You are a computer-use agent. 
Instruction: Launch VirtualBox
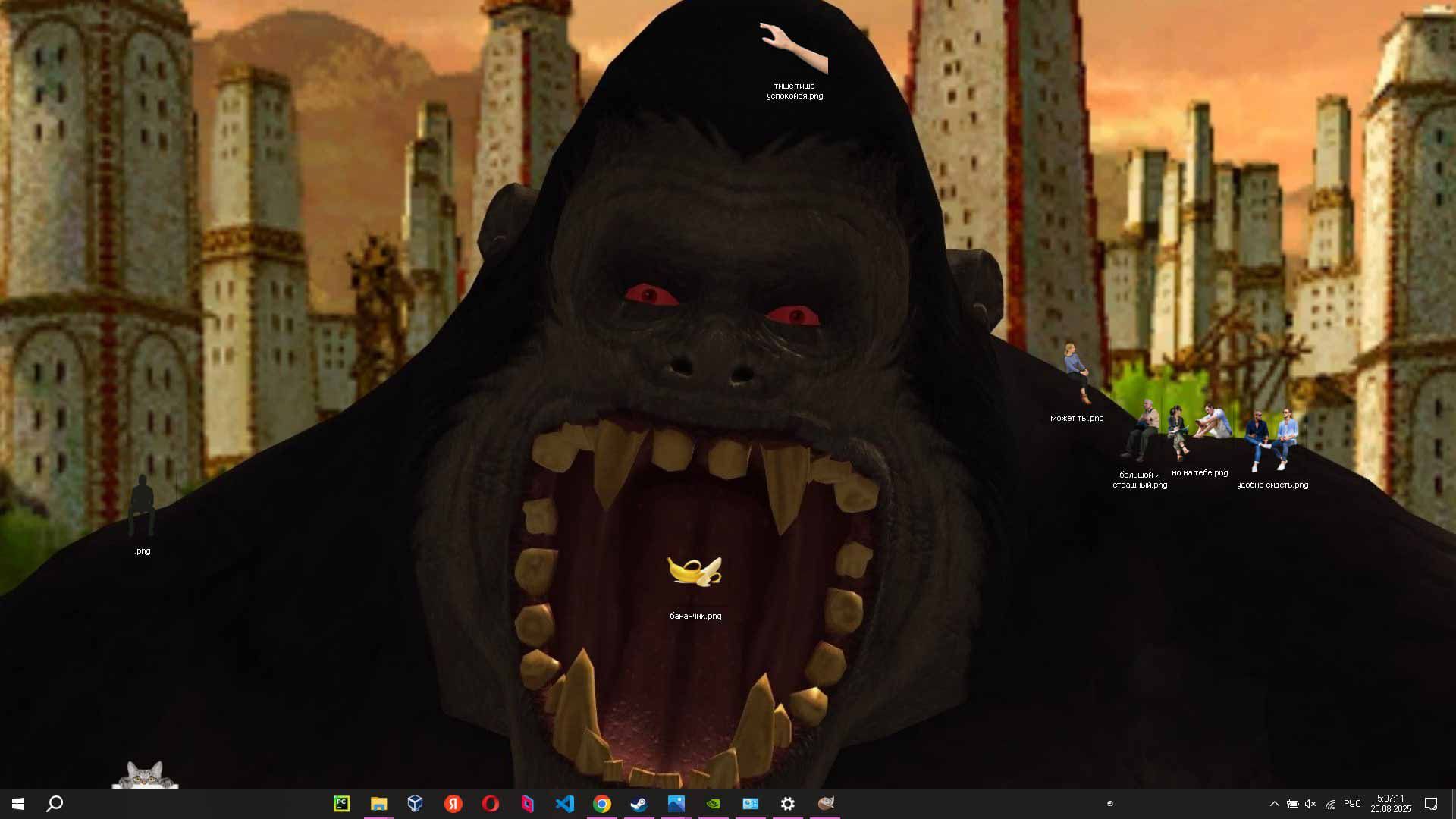click(x=414, y=804)
